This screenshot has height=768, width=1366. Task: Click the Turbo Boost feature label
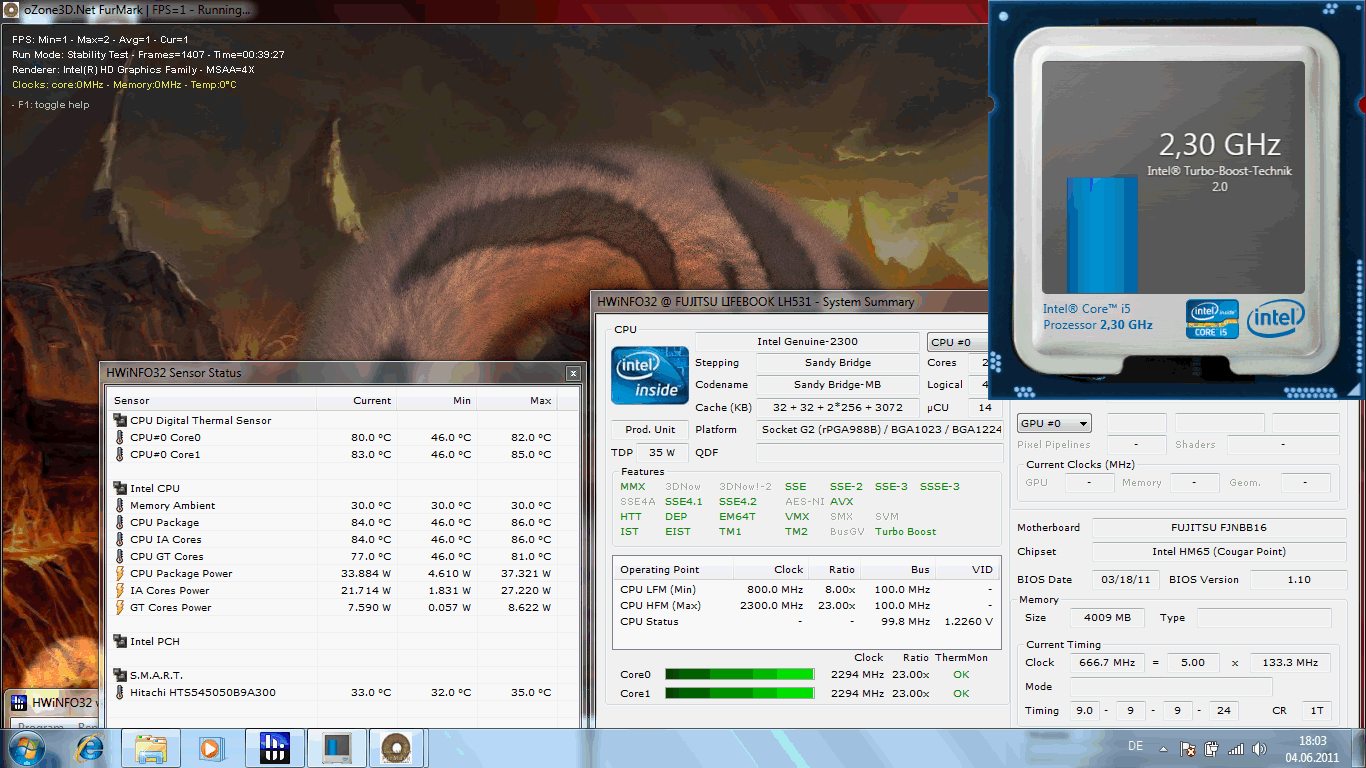(x=906, y=532)
